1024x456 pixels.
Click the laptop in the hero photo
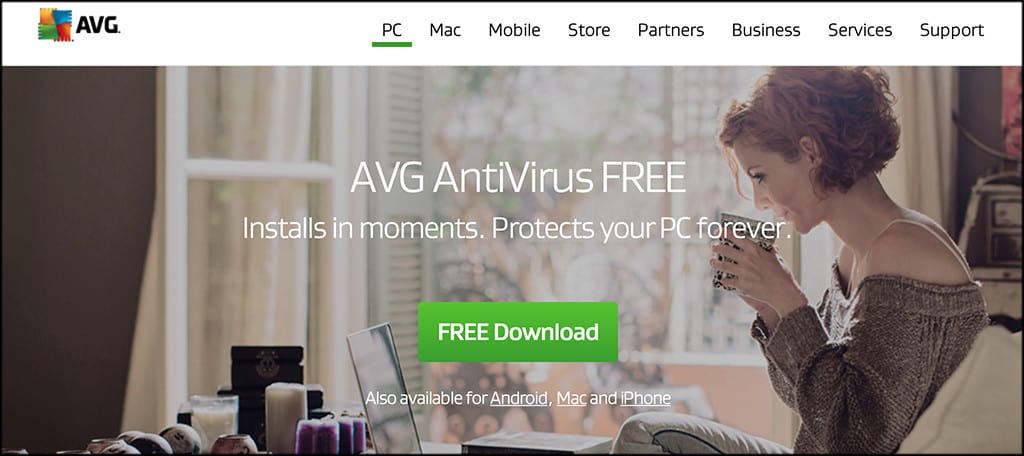click(x=384, y=388)
